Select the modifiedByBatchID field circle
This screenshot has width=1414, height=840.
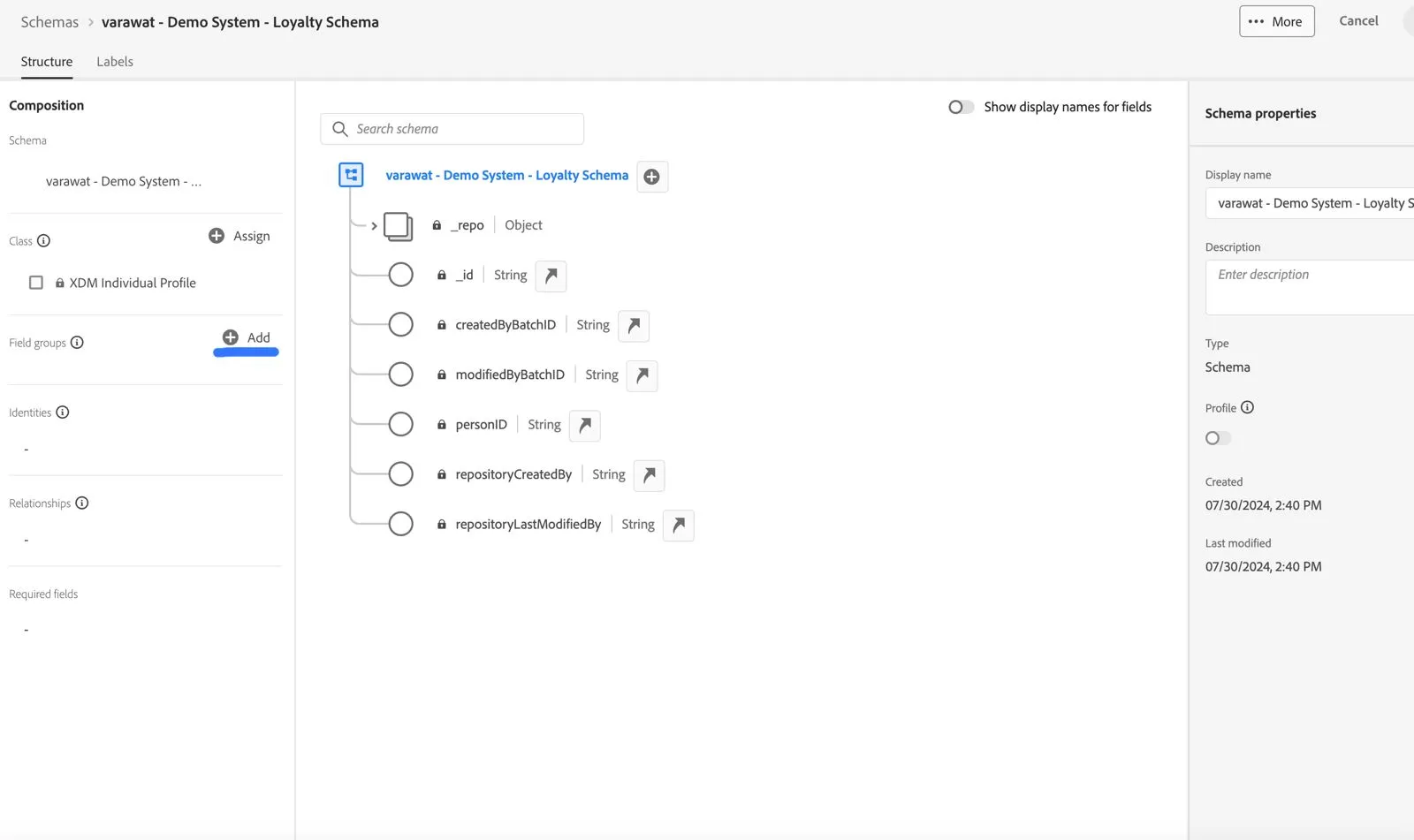pyautogui.click(x=400, y=375)
